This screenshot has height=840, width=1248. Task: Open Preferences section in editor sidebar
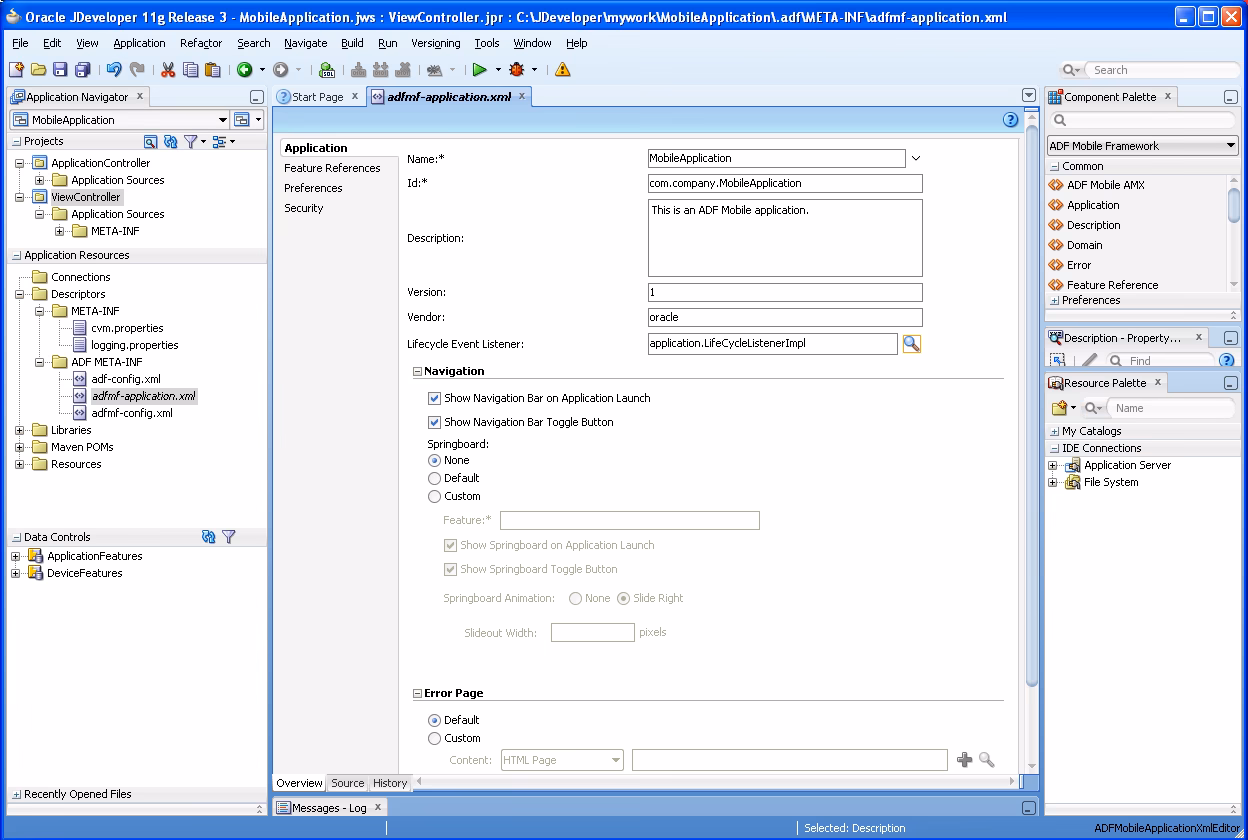coord(313,188)
